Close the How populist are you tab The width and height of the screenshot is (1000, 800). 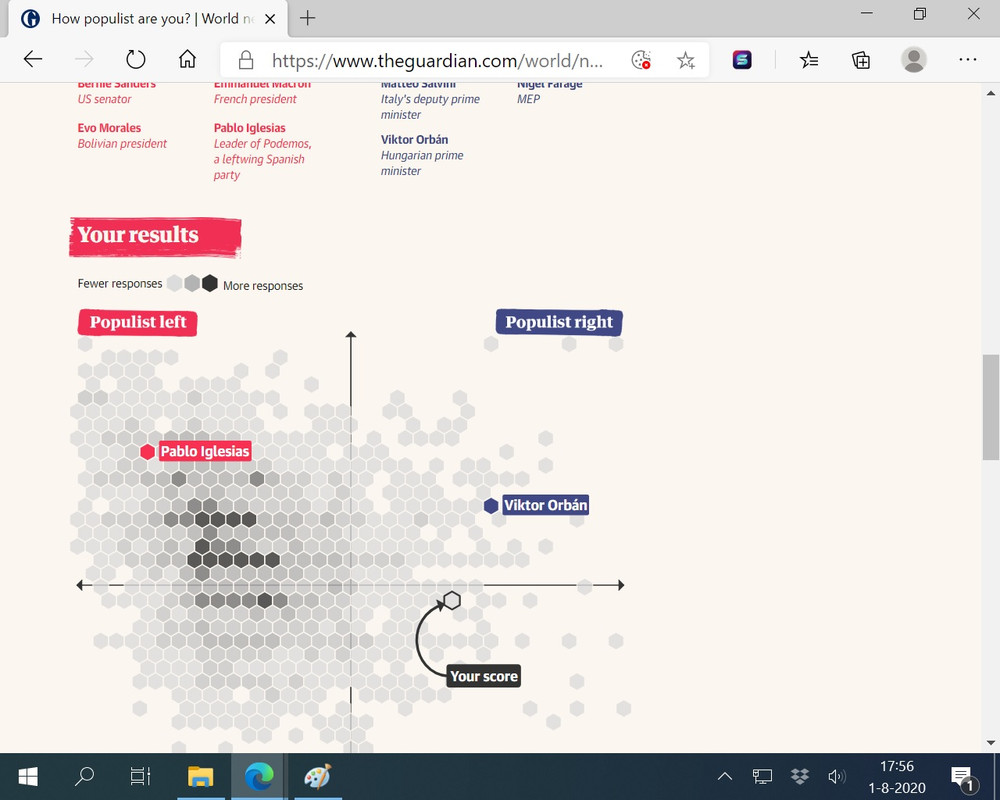point(270,19)
